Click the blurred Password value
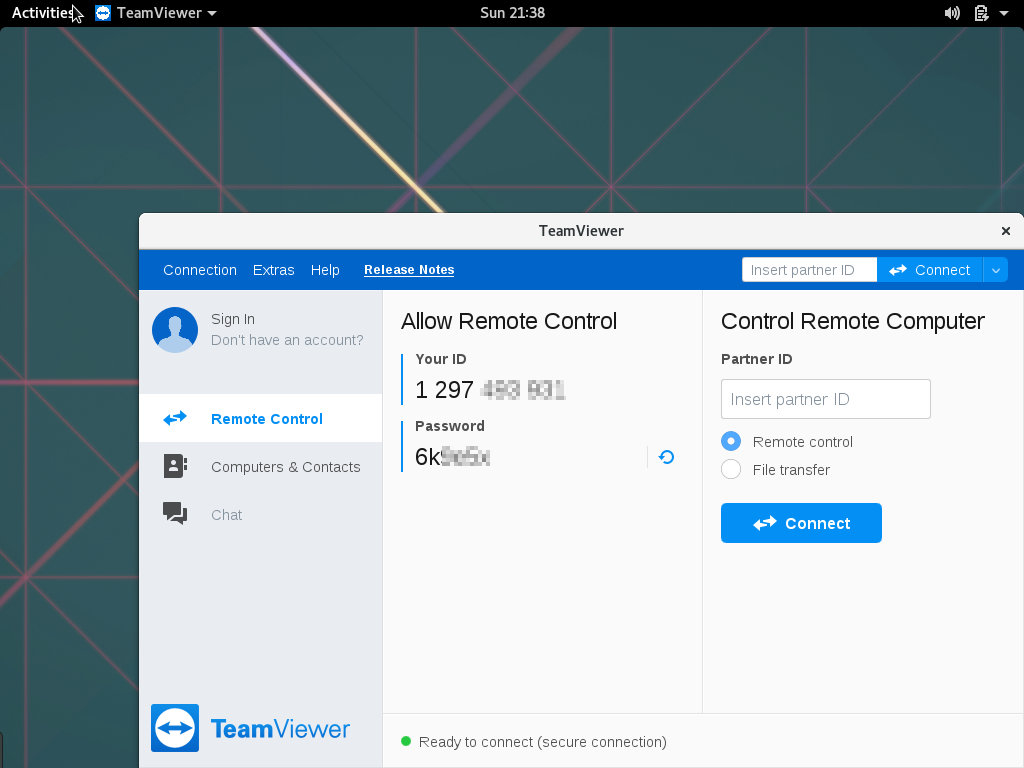The width and height of the screenshot is (1024, 768). [453, 456]
